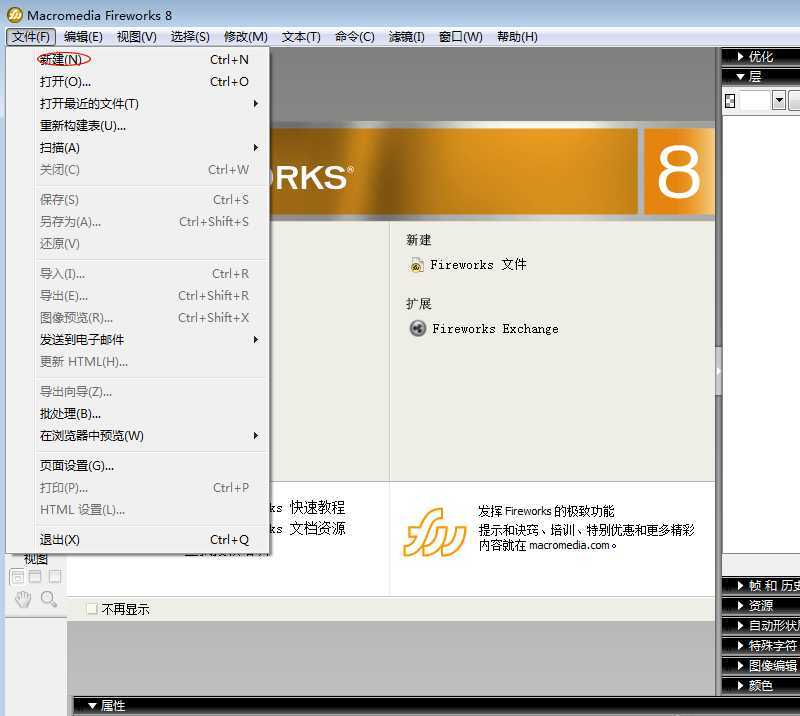Expand the 帧 和 历史 panel

point(762,585)
